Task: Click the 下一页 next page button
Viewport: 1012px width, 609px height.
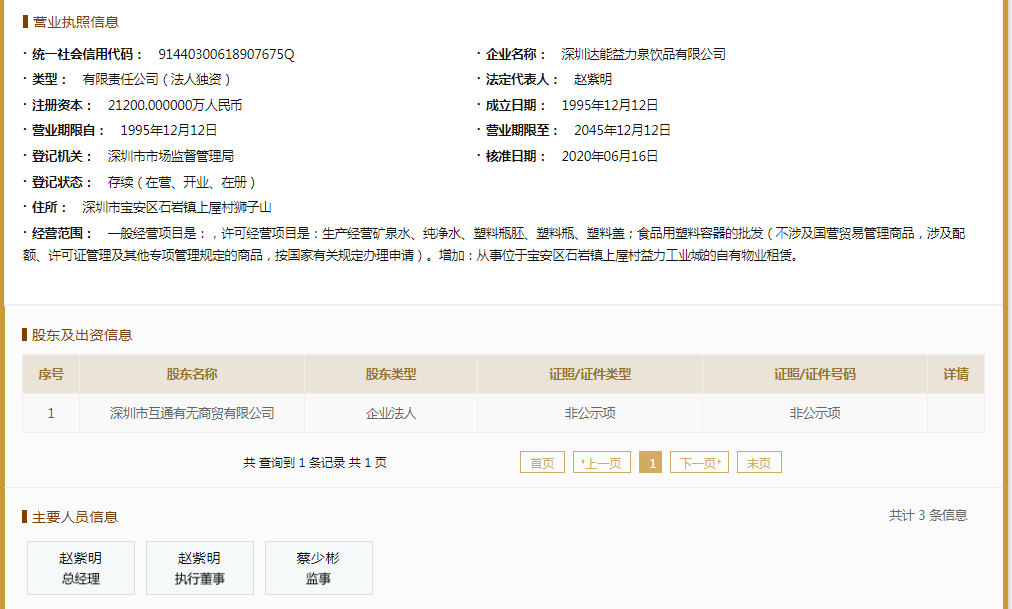Action: 700,463
